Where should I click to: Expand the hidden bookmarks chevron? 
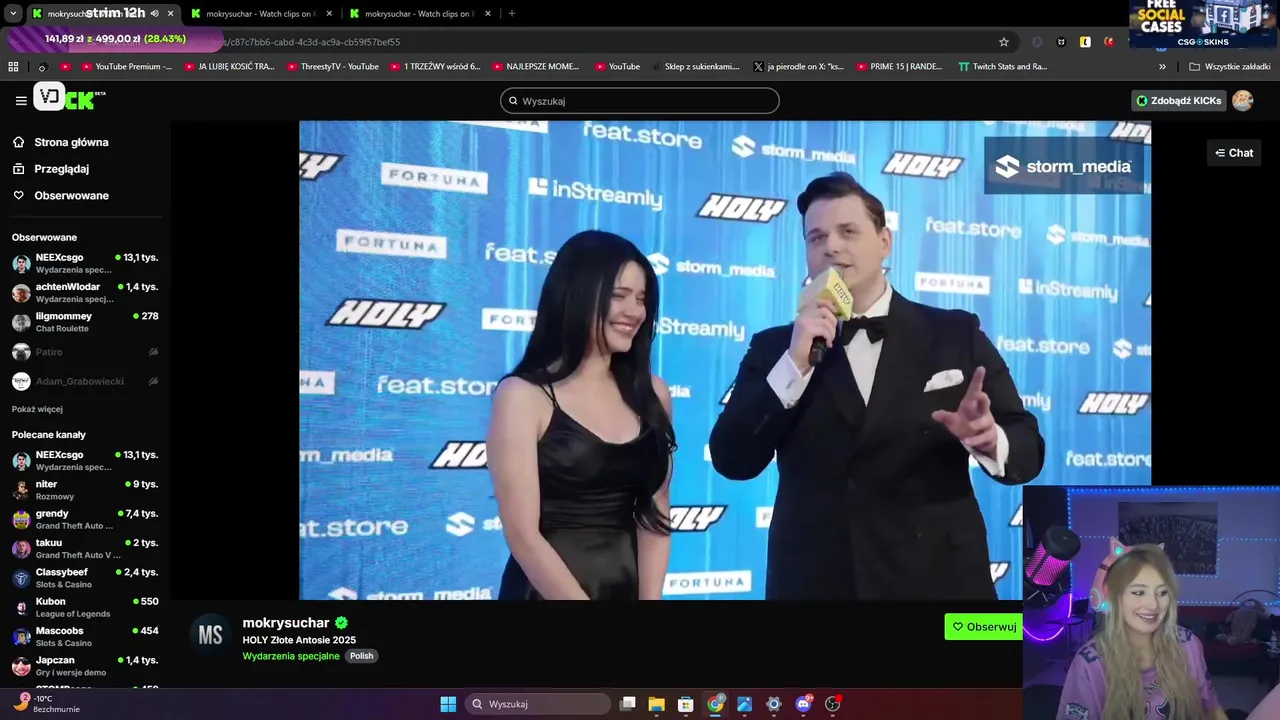click(x=1162, y=67)
